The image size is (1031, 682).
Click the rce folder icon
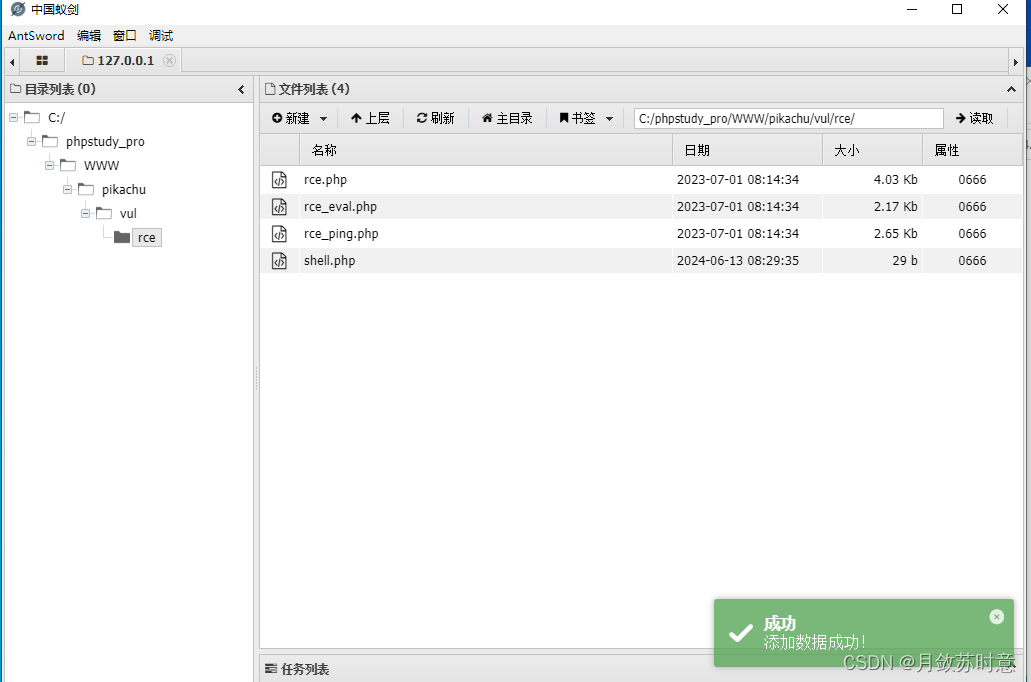coord(122,237)
